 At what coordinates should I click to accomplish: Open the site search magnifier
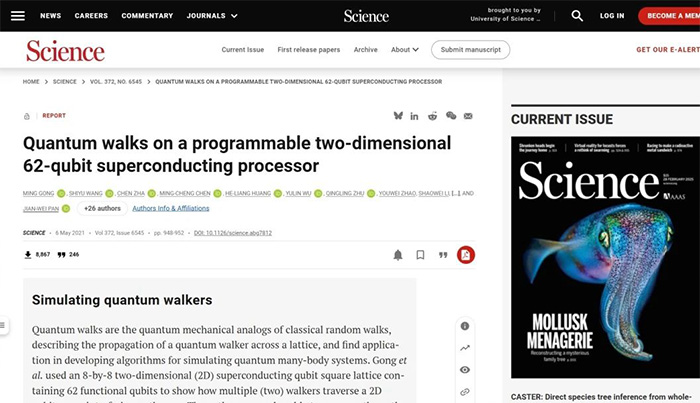tap(577, 16)
